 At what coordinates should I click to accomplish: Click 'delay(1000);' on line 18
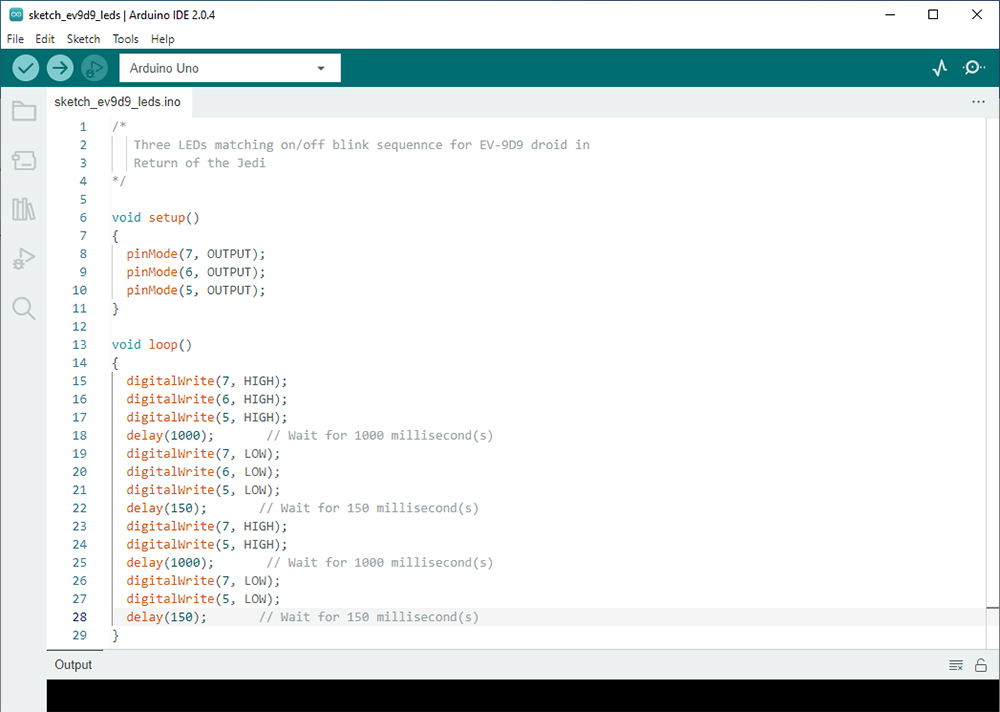170,435
